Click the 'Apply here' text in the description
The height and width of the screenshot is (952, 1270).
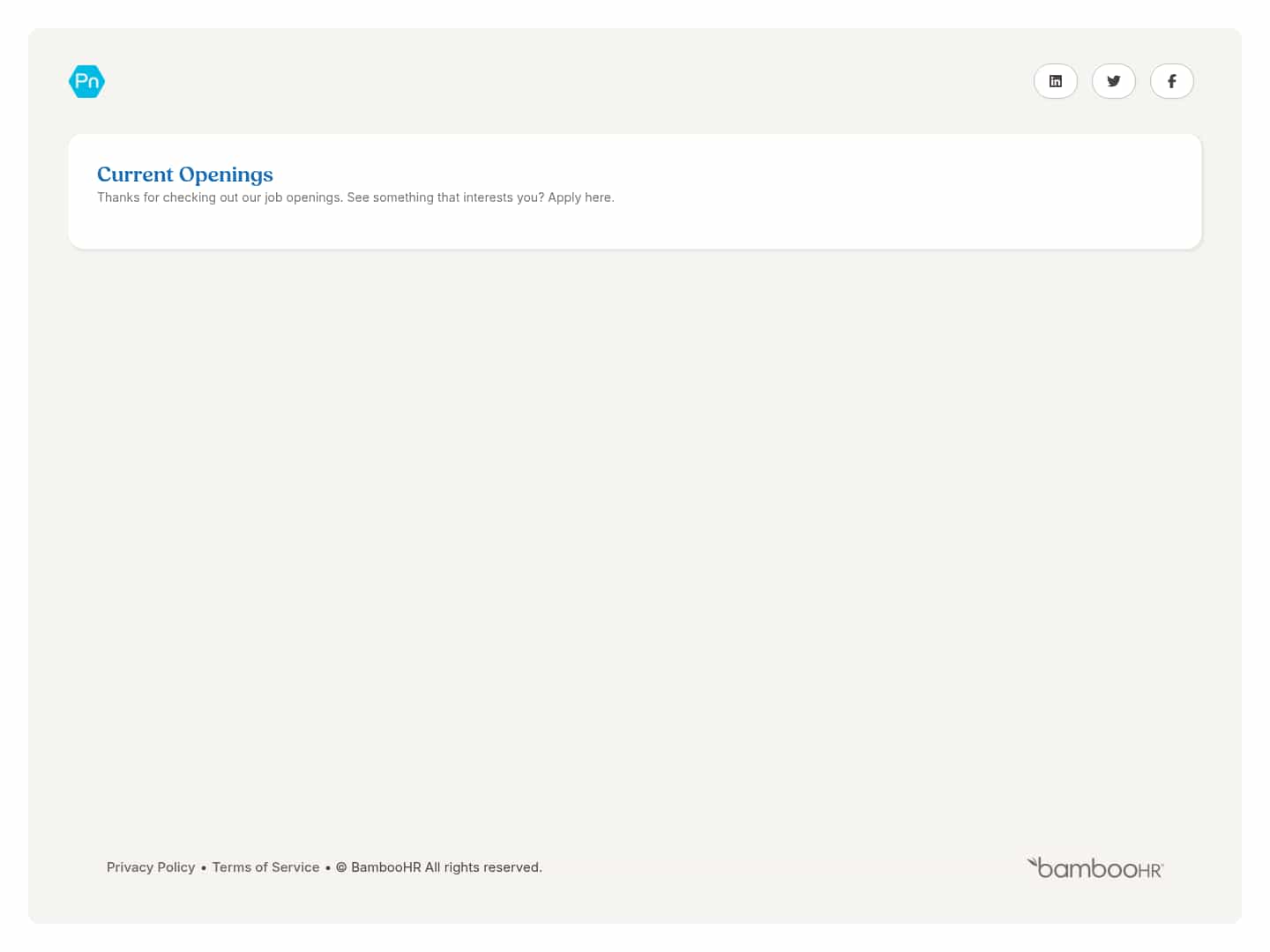[579, 197]
